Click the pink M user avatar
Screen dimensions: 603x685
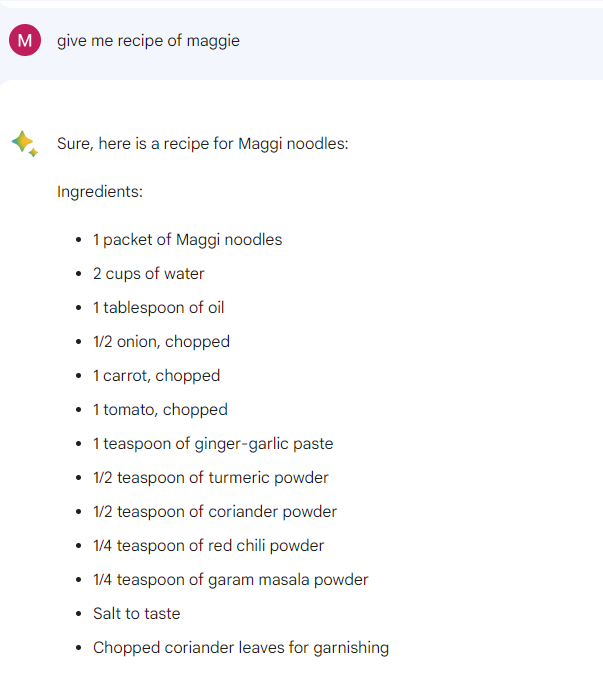click(x=25, y=40)
